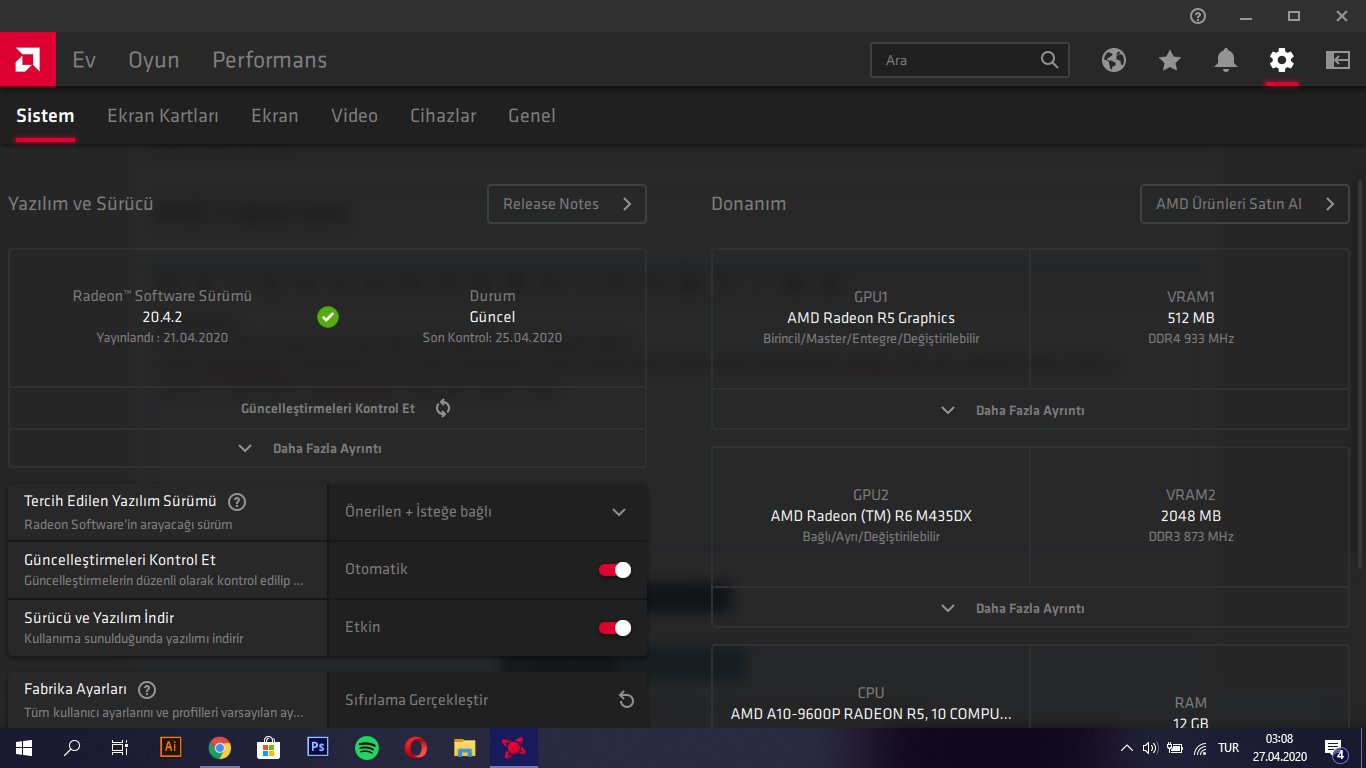Open Spotify from taskbar
The image size is (1366, 768).
pos(367,747)
